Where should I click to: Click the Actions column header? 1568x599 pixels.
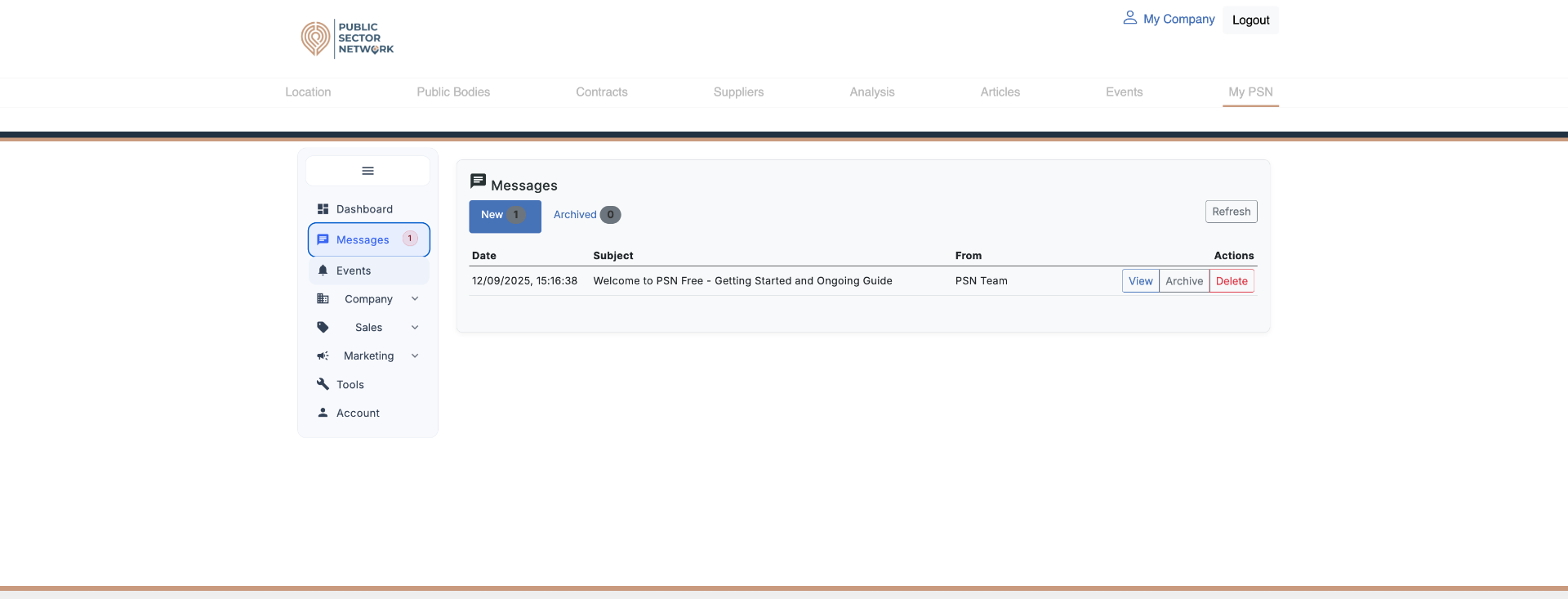point(1234,256)
